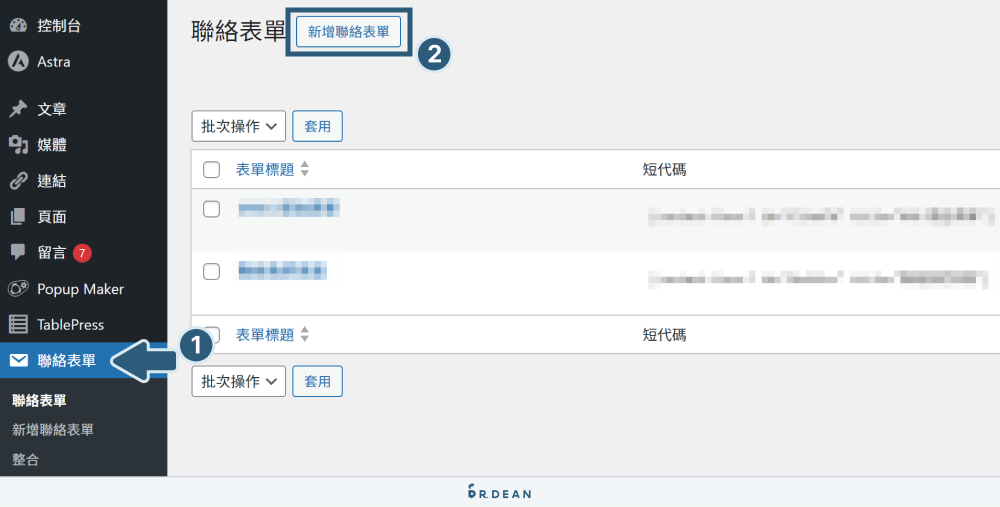Click the envelope icon beside 聯絡表單

click(18, 360)
